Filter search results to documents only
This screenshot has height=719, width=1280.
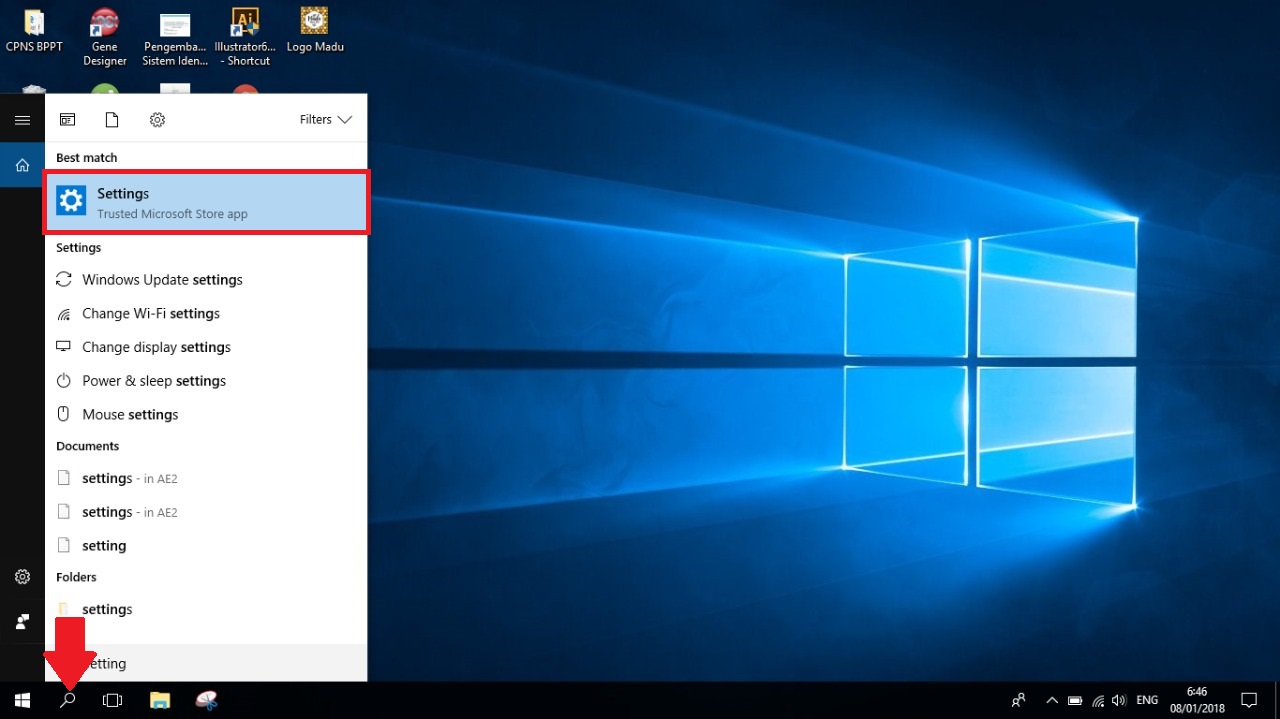[x=112, y=120]
